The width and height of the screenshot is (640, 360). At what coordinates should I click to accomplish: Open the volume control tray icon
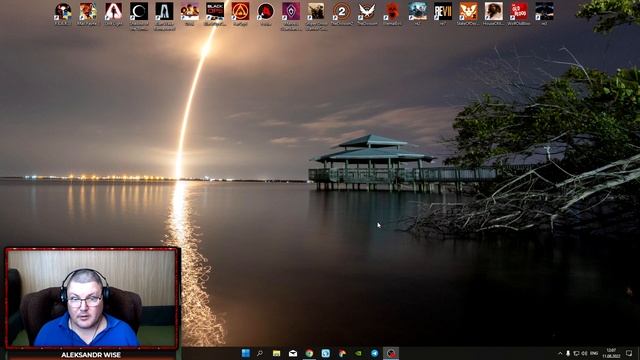(584, 353)
